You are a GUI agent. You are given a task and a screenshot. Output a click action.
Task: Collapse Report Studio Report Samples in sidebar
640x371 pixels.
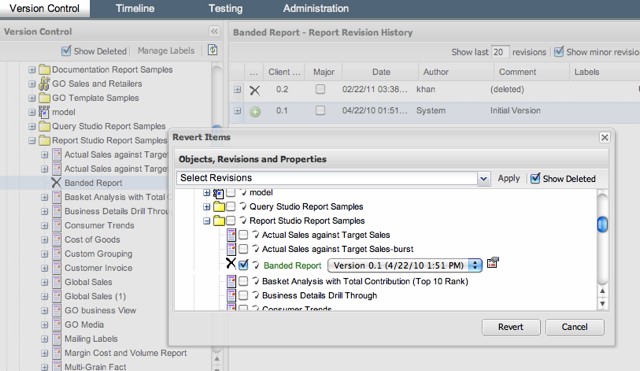point(32,140)
